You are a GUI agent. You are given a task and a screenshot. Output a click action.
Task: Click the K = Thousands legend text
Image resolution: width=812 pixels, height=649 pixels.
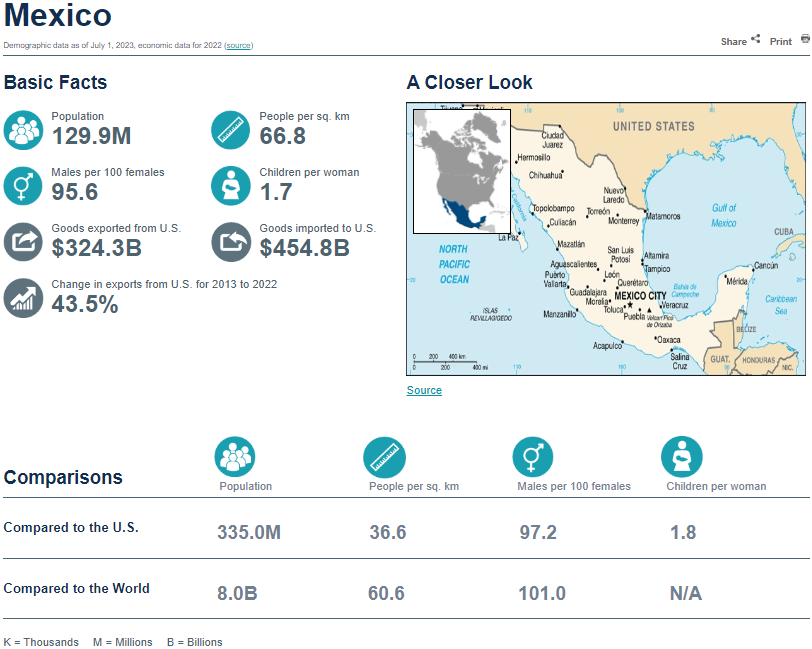click(x=41, y=642)
